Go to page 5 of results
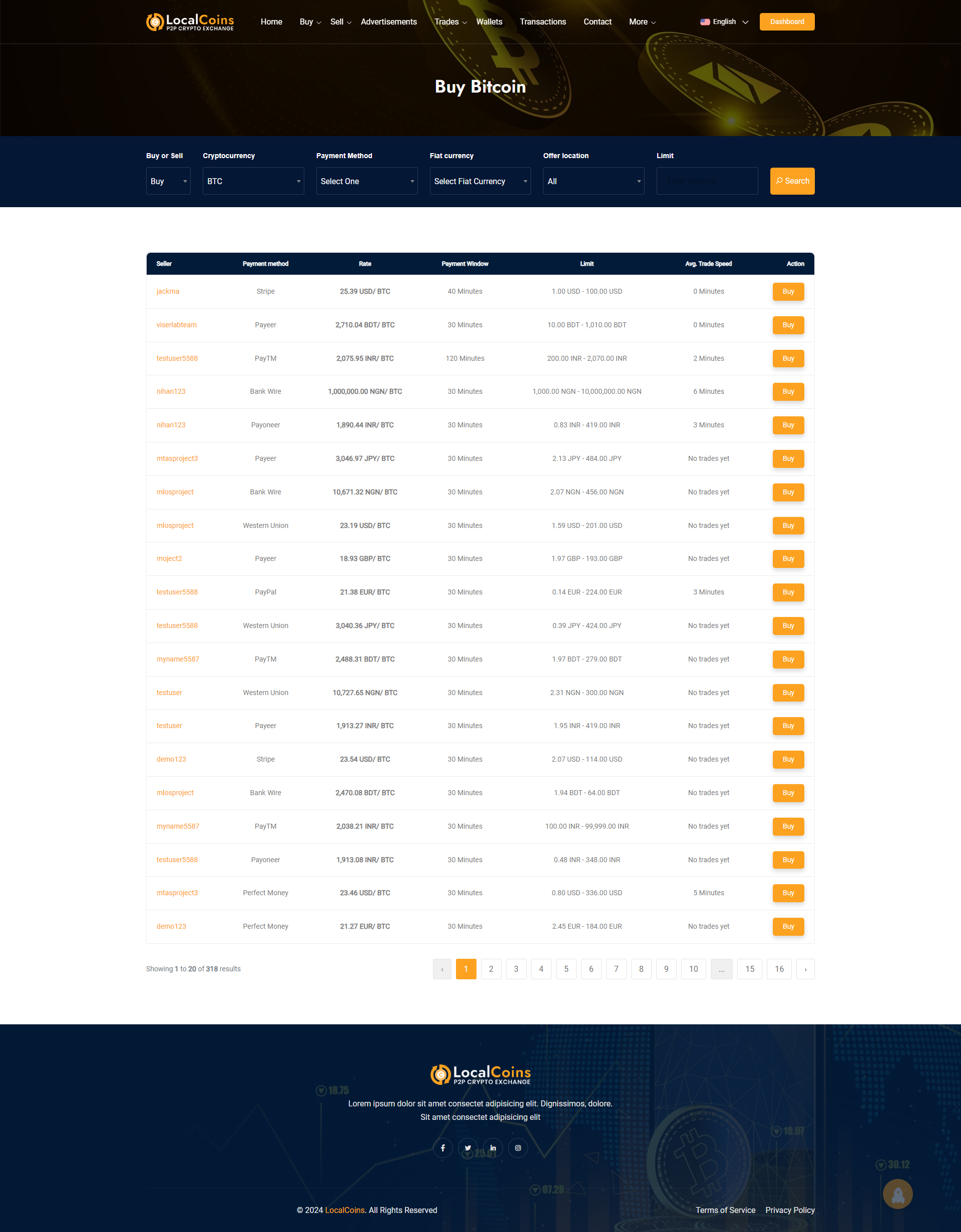961x1232 pixels. [566, 969]
